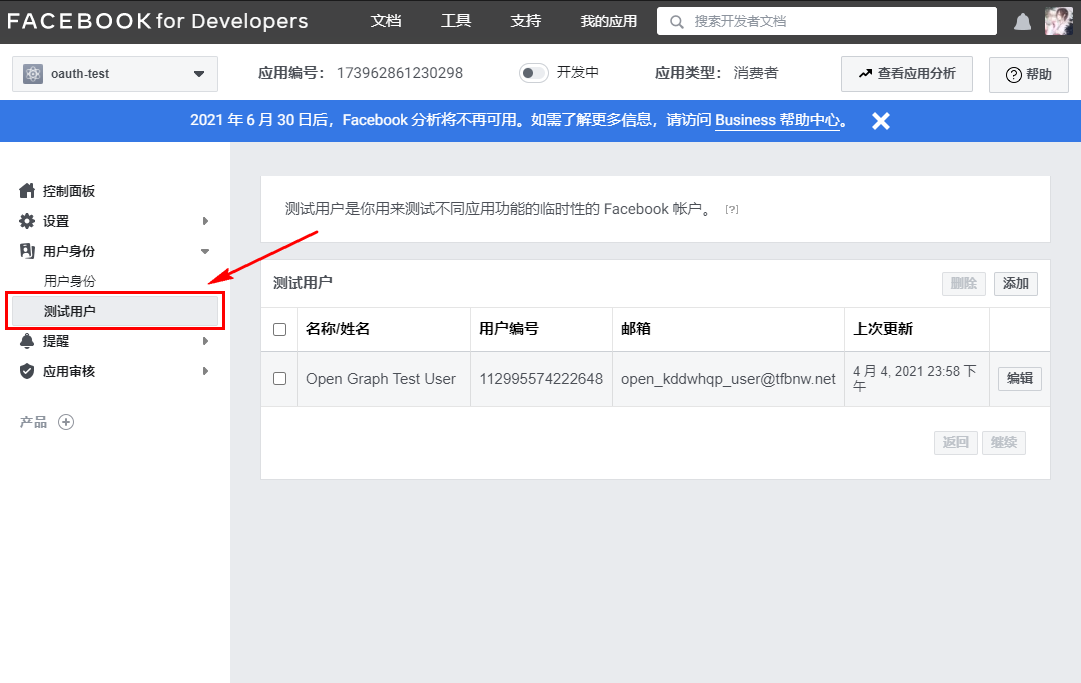The image size is (1081, 683).
Task: Click the 添加 test user button
Action: tap(1016, 283)
